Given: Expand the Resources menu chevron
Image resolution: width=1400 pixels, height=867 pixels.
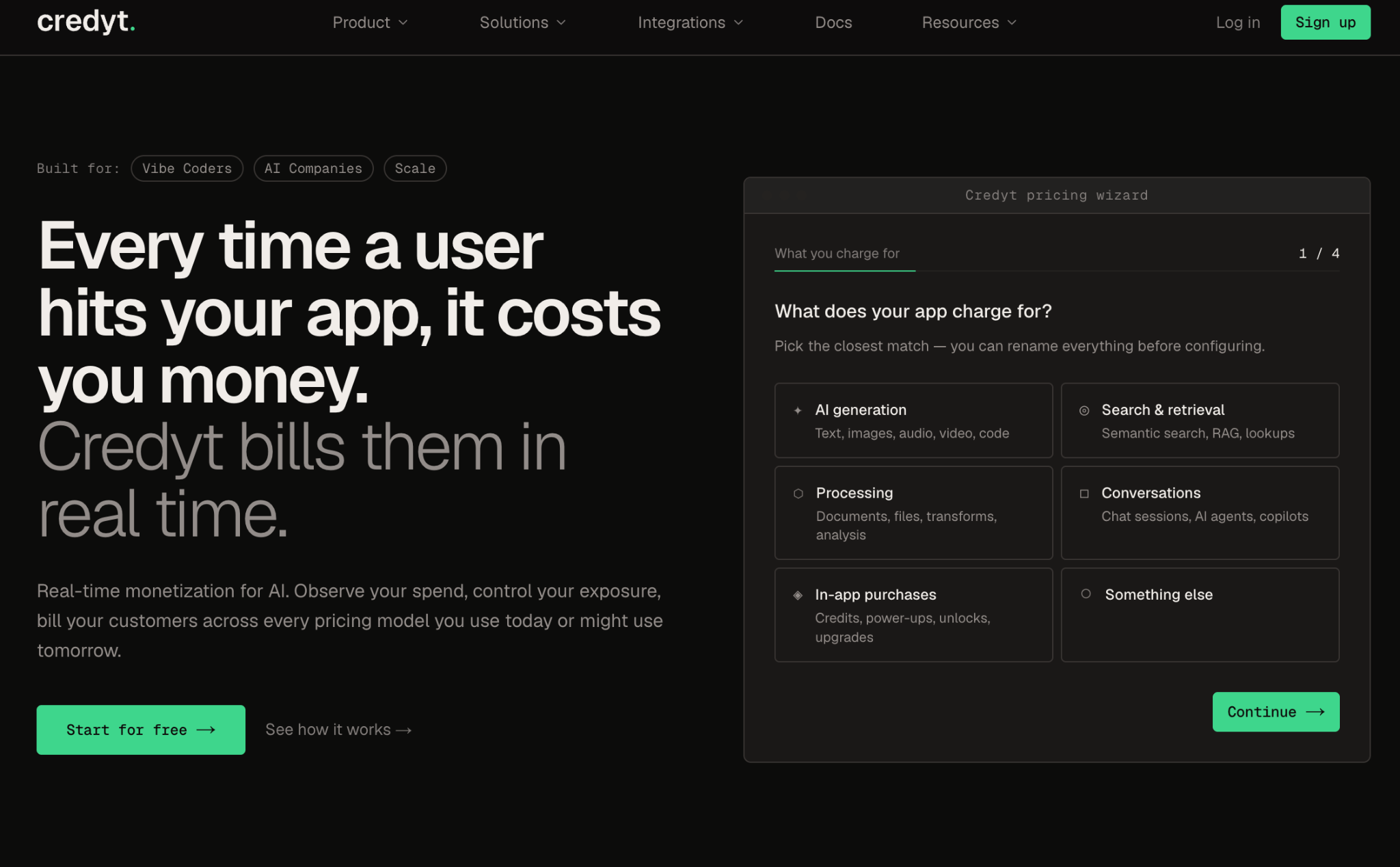Looking at the screenshot, I should coord(1012,23).
